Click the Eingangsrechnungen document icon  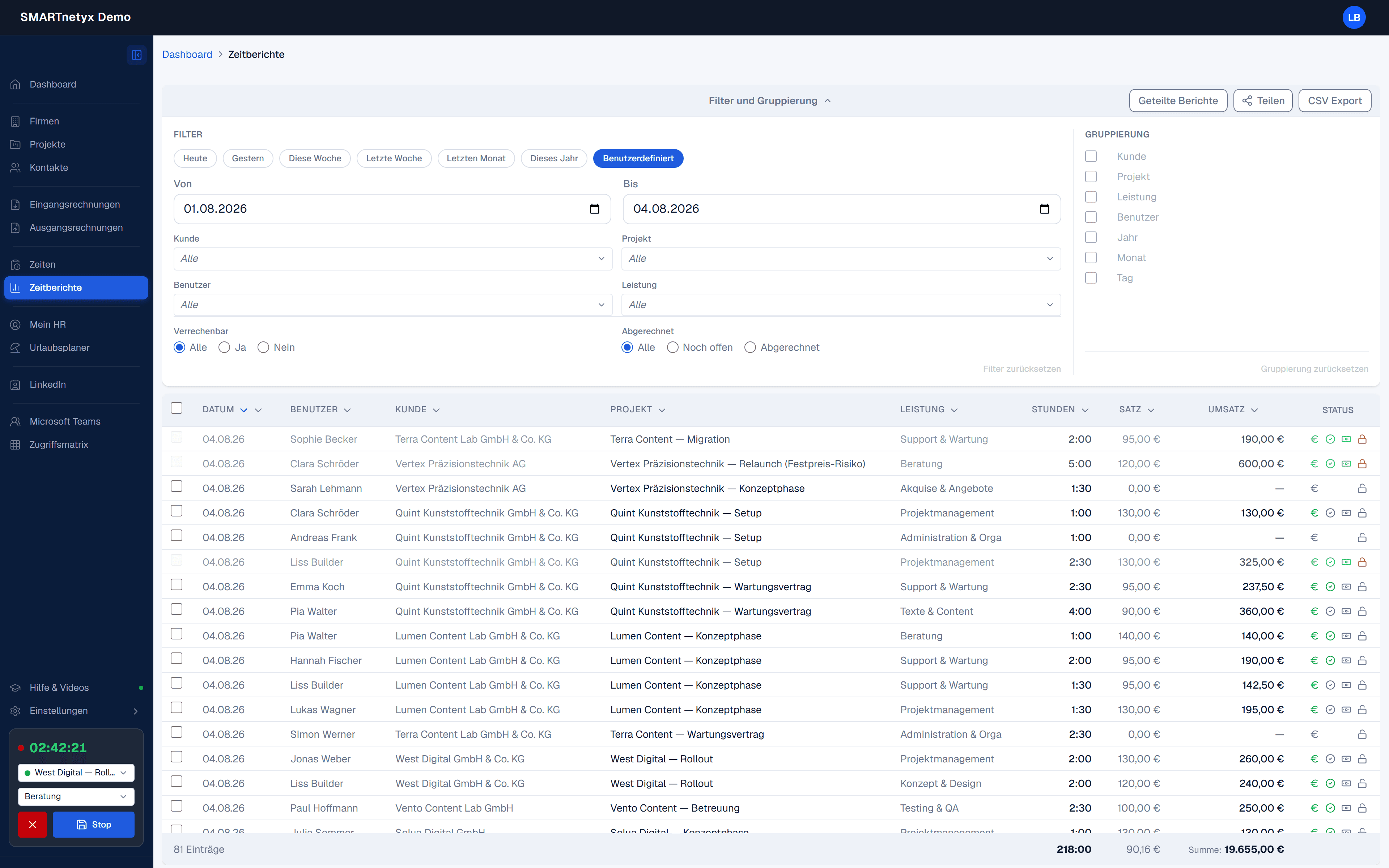[x=16, y=204]
